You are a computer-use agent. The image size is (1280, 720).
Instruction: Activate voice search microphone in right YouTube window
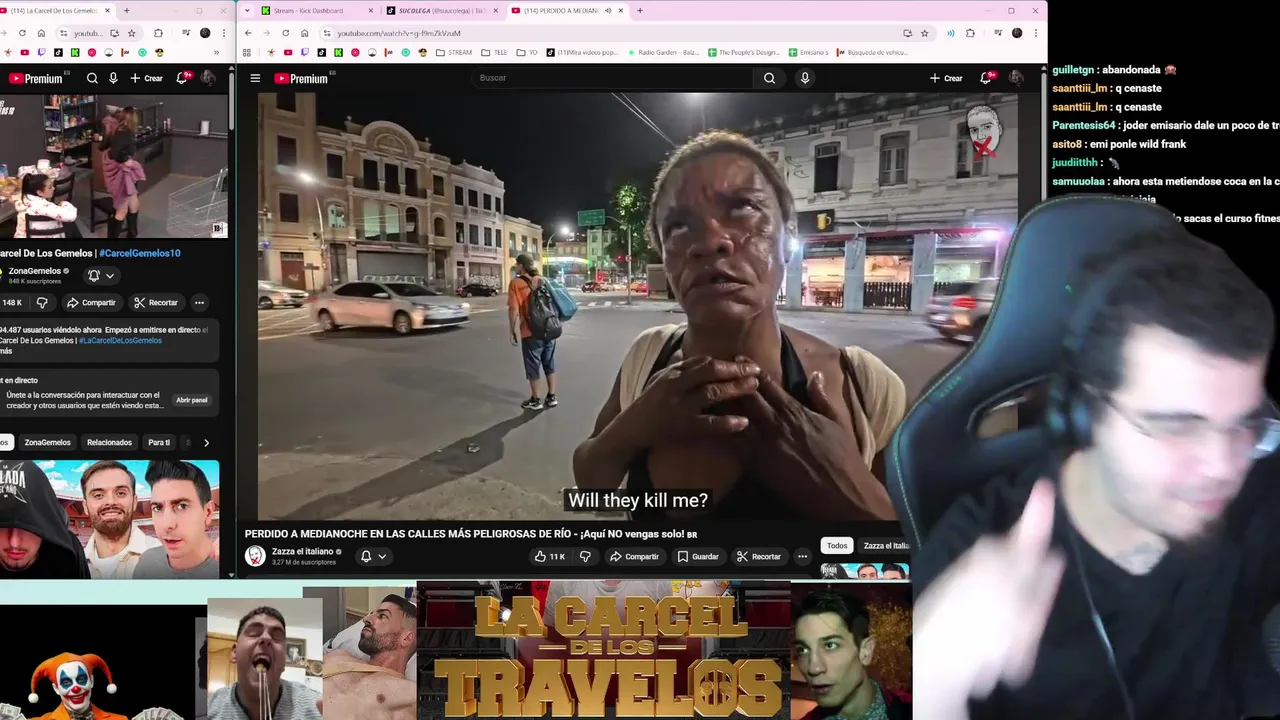tap(805, 78)
